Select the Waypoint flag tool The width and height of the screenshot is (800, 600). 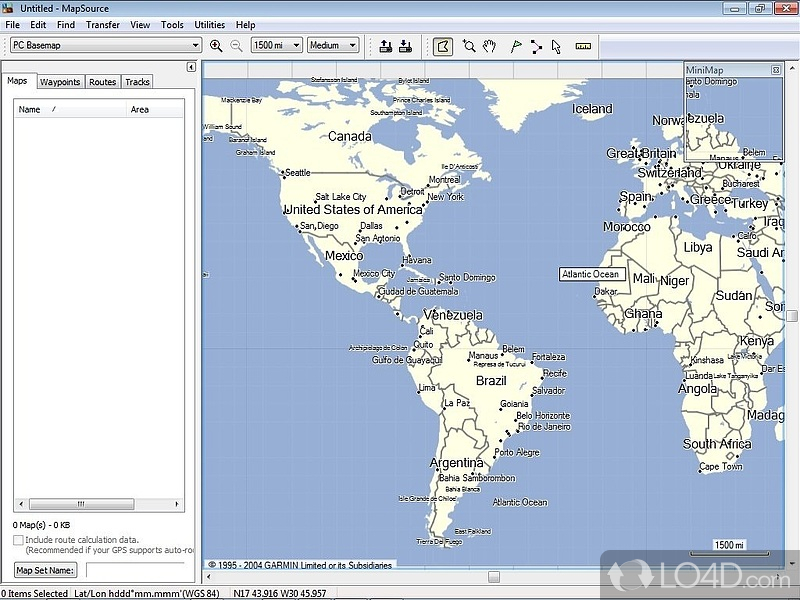(x=516, y=45)
